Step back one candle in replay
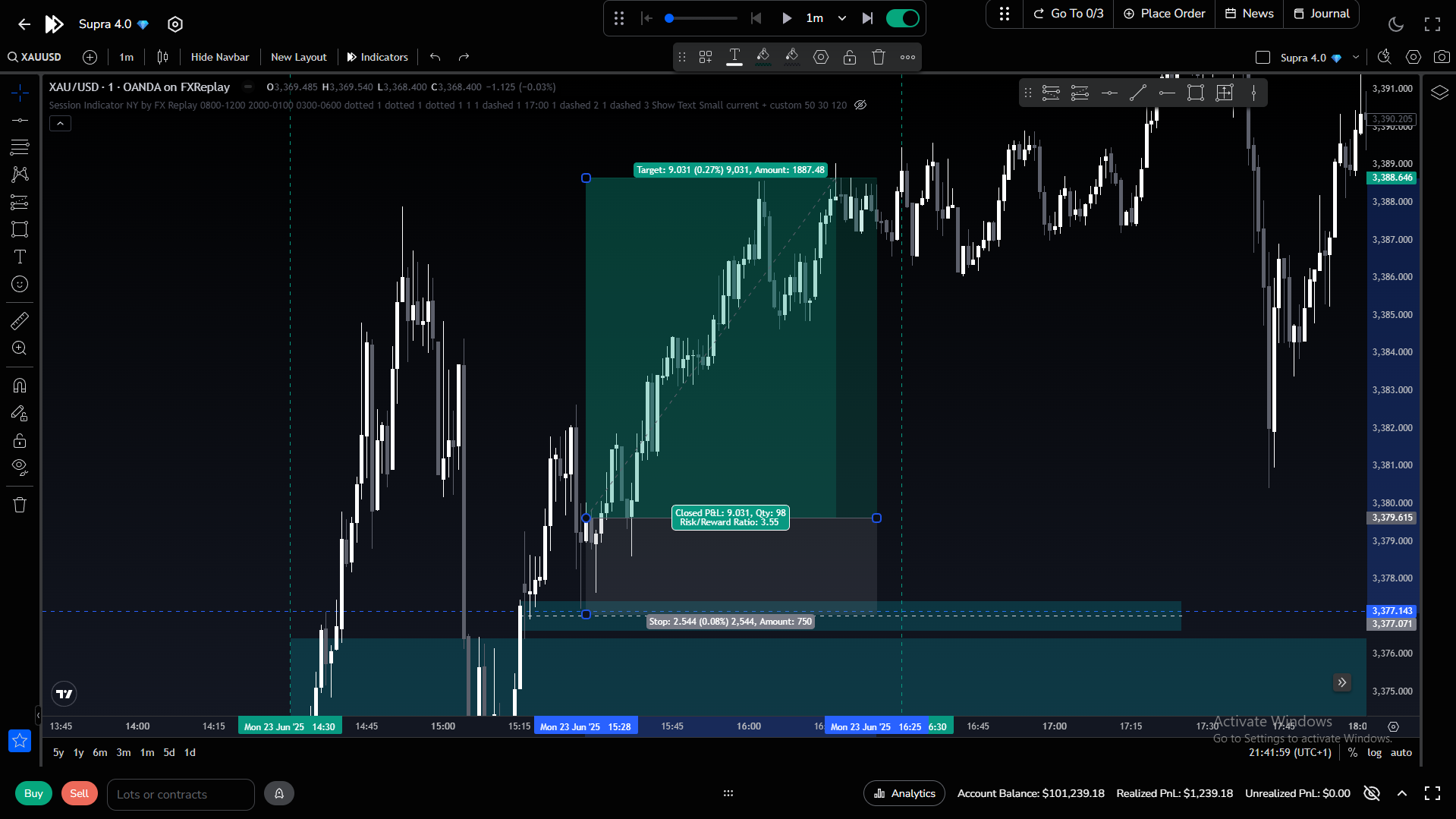Screen dimensions: 1456x819 (x=756, y=18)
